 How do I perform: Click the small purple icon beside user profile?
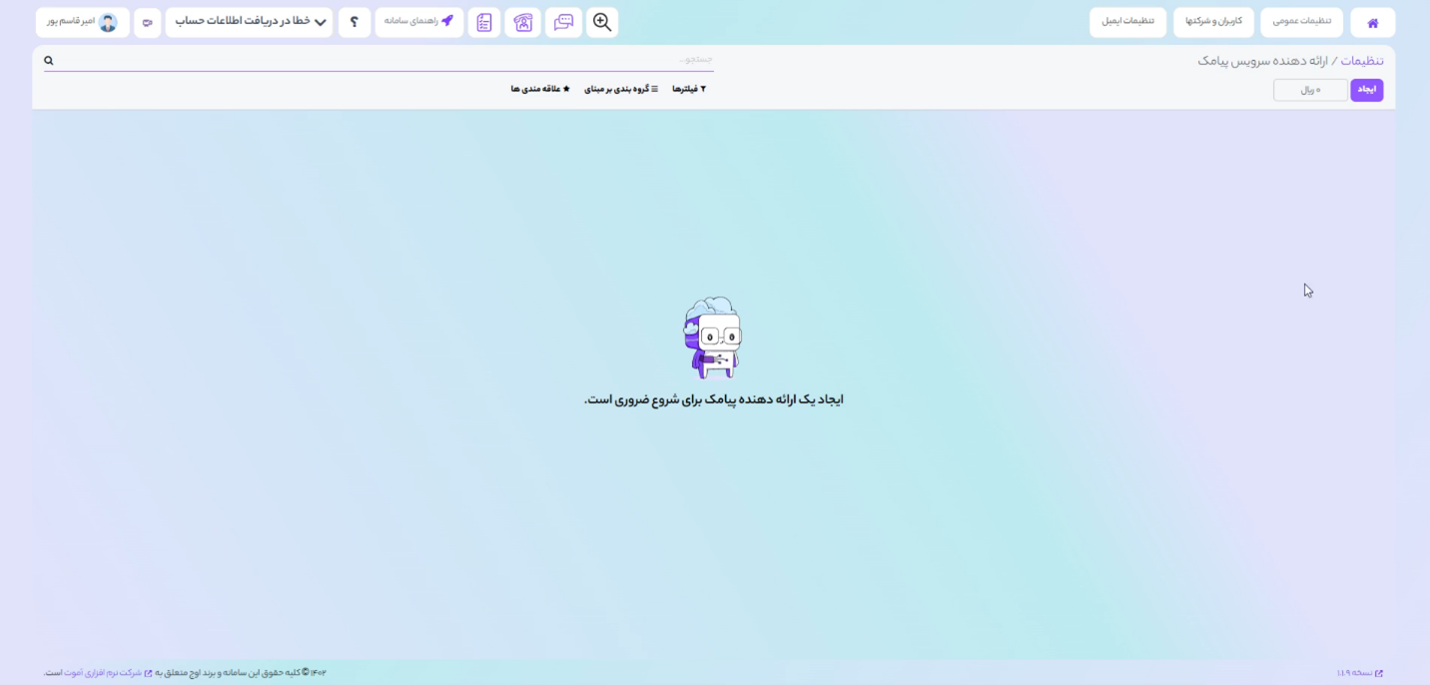pyautogui.click(x=147, y=22)
